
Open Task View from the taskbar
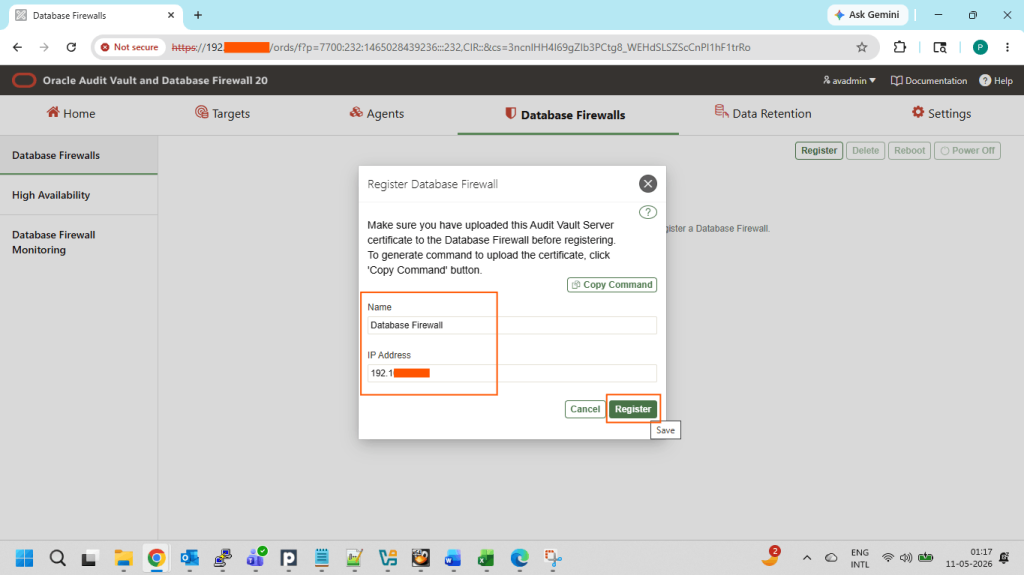(x=89, y=558)
